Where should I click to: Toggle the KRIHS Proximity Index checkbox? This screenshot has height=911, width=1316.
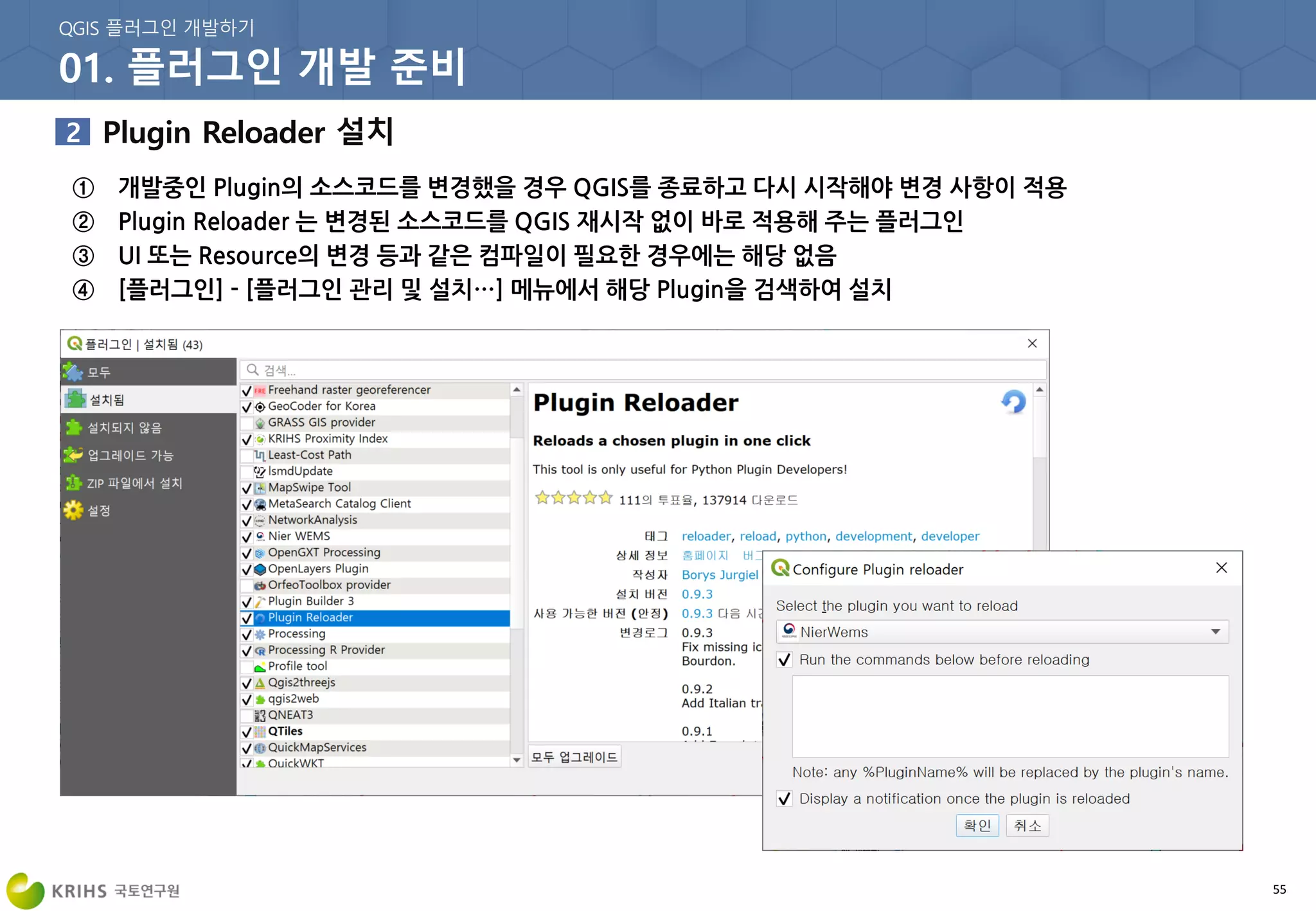tap(247, 439)
